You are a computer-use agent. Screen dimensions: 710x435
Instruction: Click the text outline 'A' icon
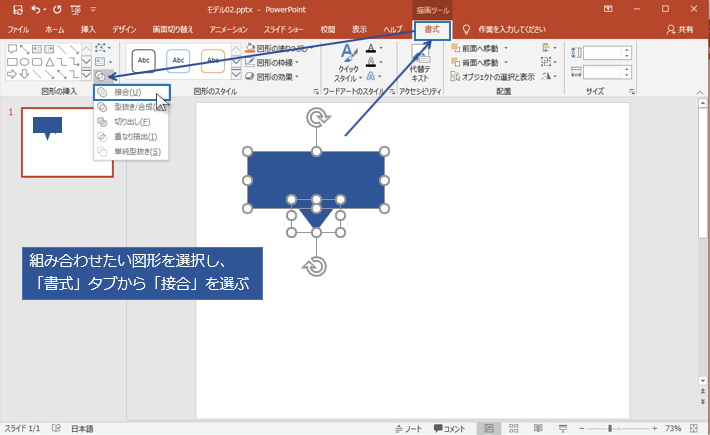371,62
